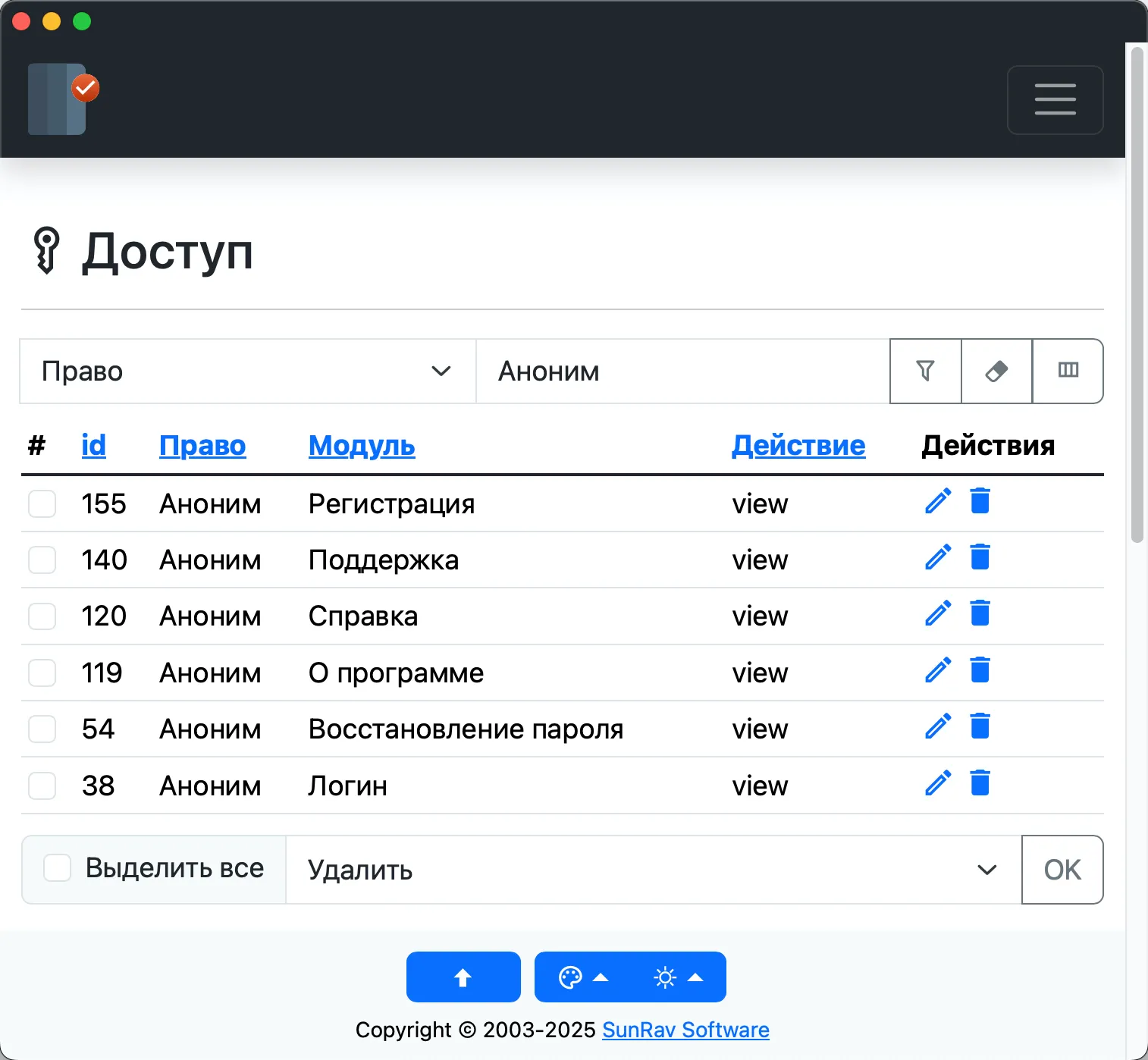Click the key icon beside Доступ heading
This screenshot has height=1060, width=1148.
[x=46, y=250]
